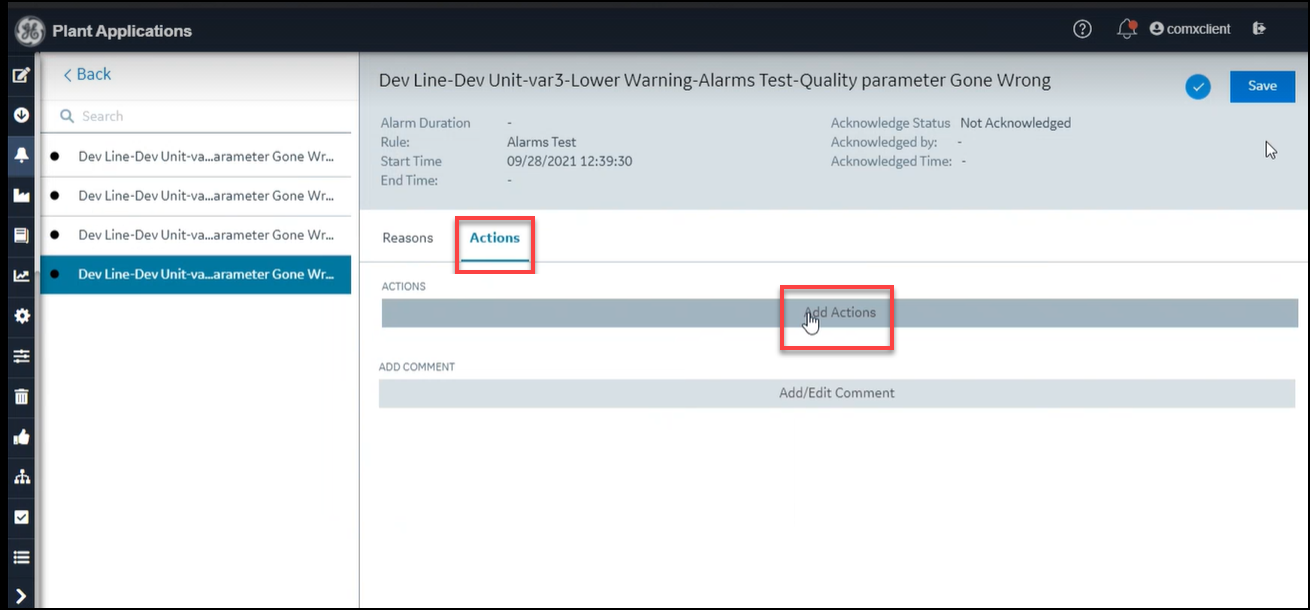Screen dimensions: 1310x610
Task: Open the document/book sidebar icon
Action: coord(21,236)
